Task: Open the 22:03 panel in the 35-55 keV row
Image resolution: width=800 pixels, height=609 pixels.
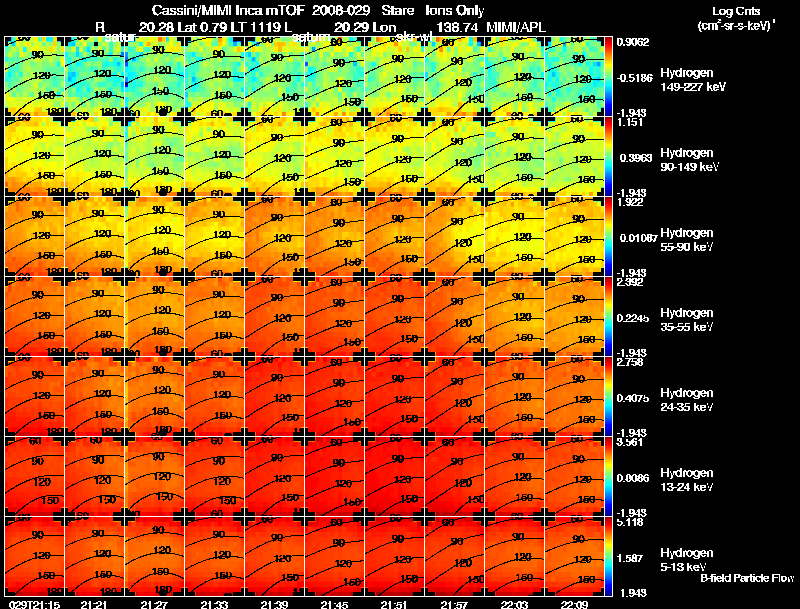Action: [515, 316]
